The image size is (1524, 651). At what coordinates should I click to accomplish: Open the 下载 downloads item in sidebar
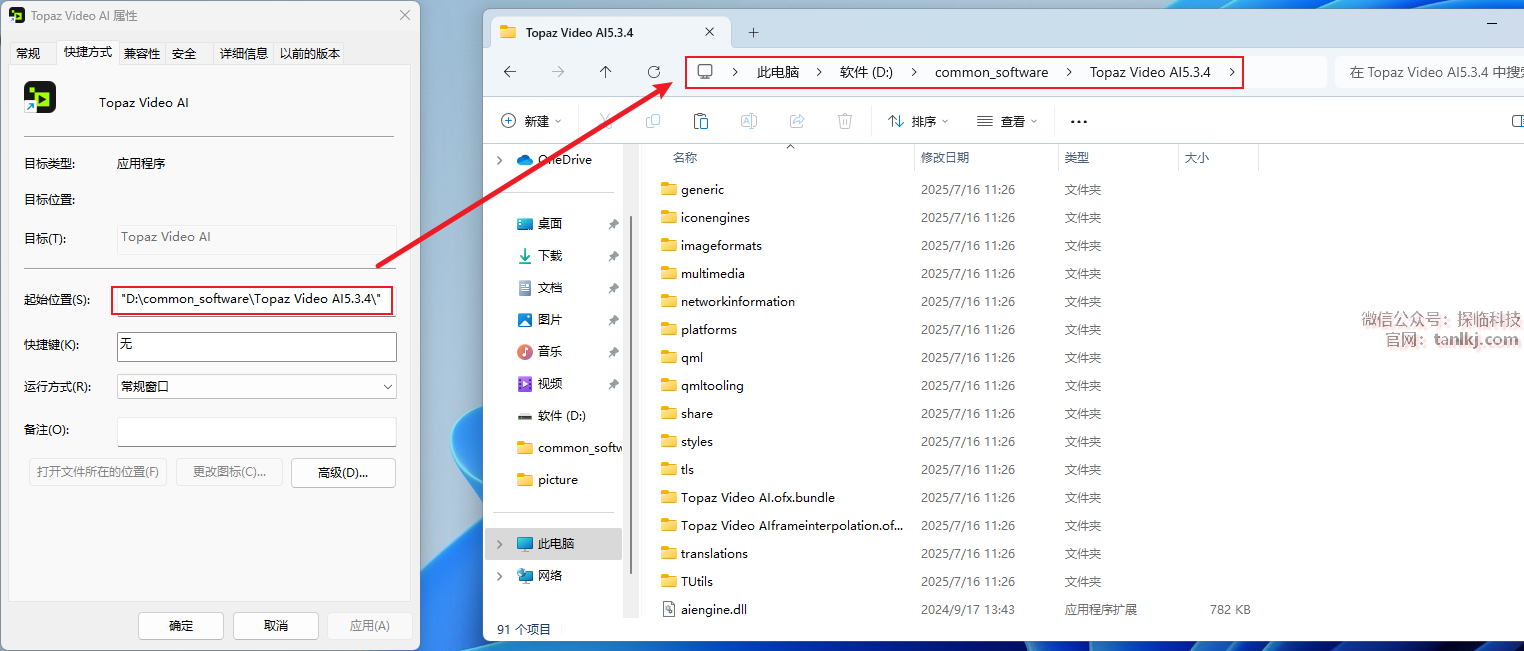[550, 256]
